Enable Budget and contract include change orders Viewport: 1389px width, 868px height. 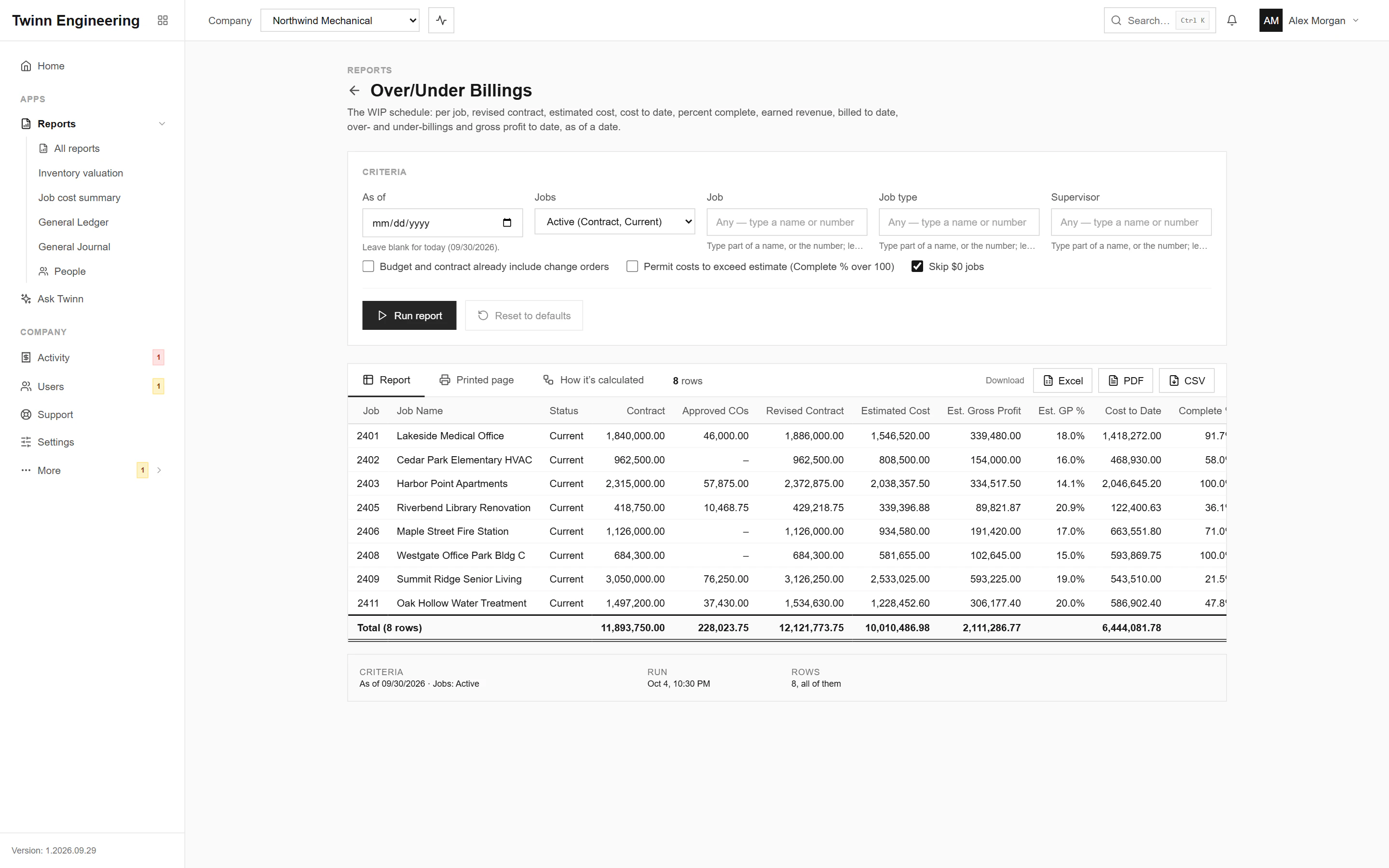point(368,266)
